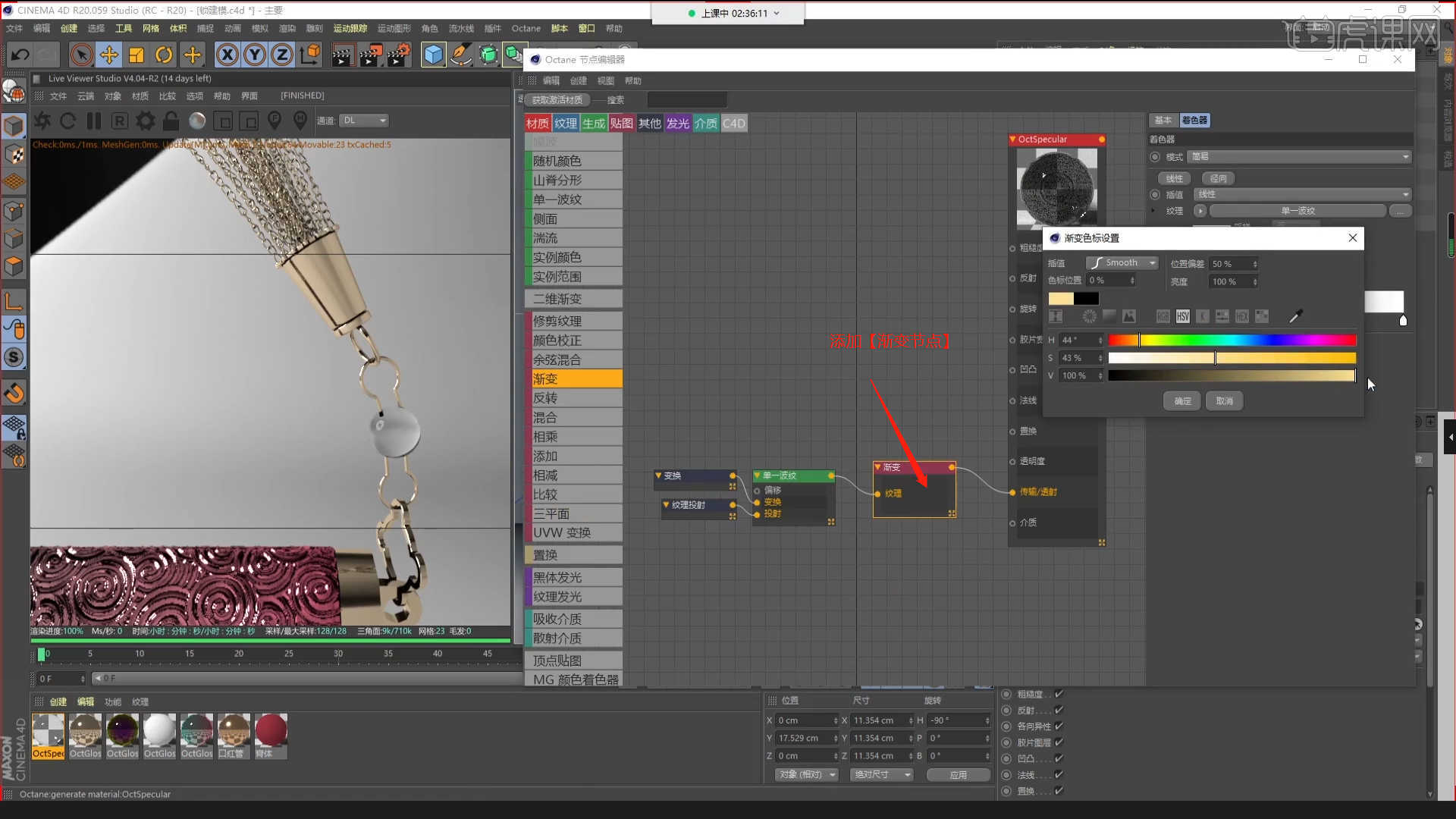Open Live Viewer settings gear
The height and width of the screenshot is (819, 1456).
click(146, 121)
